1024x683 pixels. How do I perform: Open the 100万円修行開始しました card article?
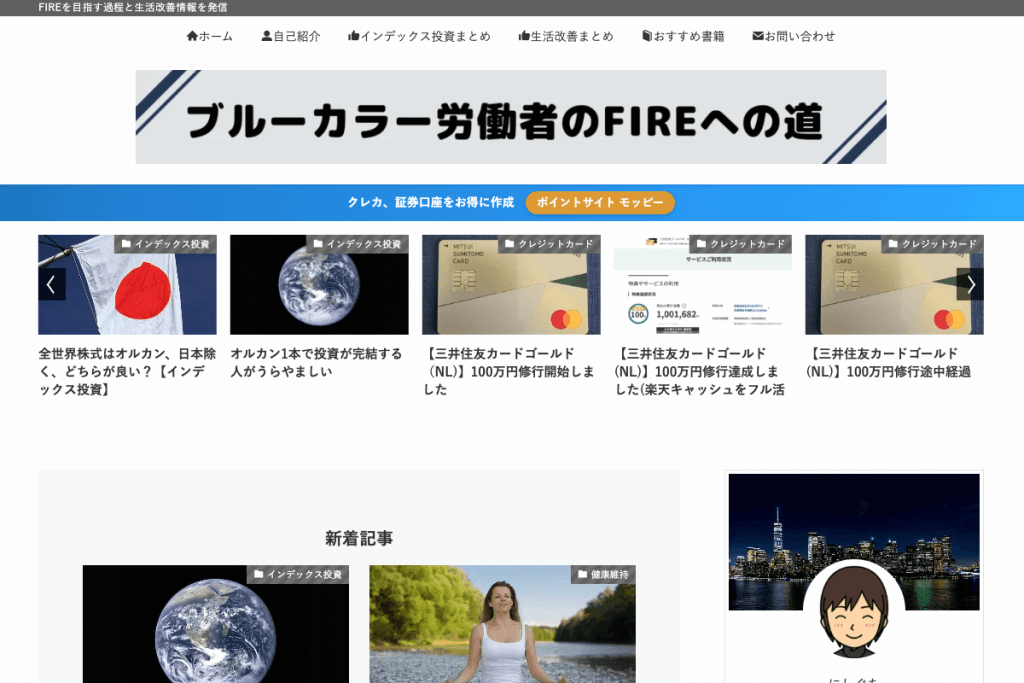[509, 373]
